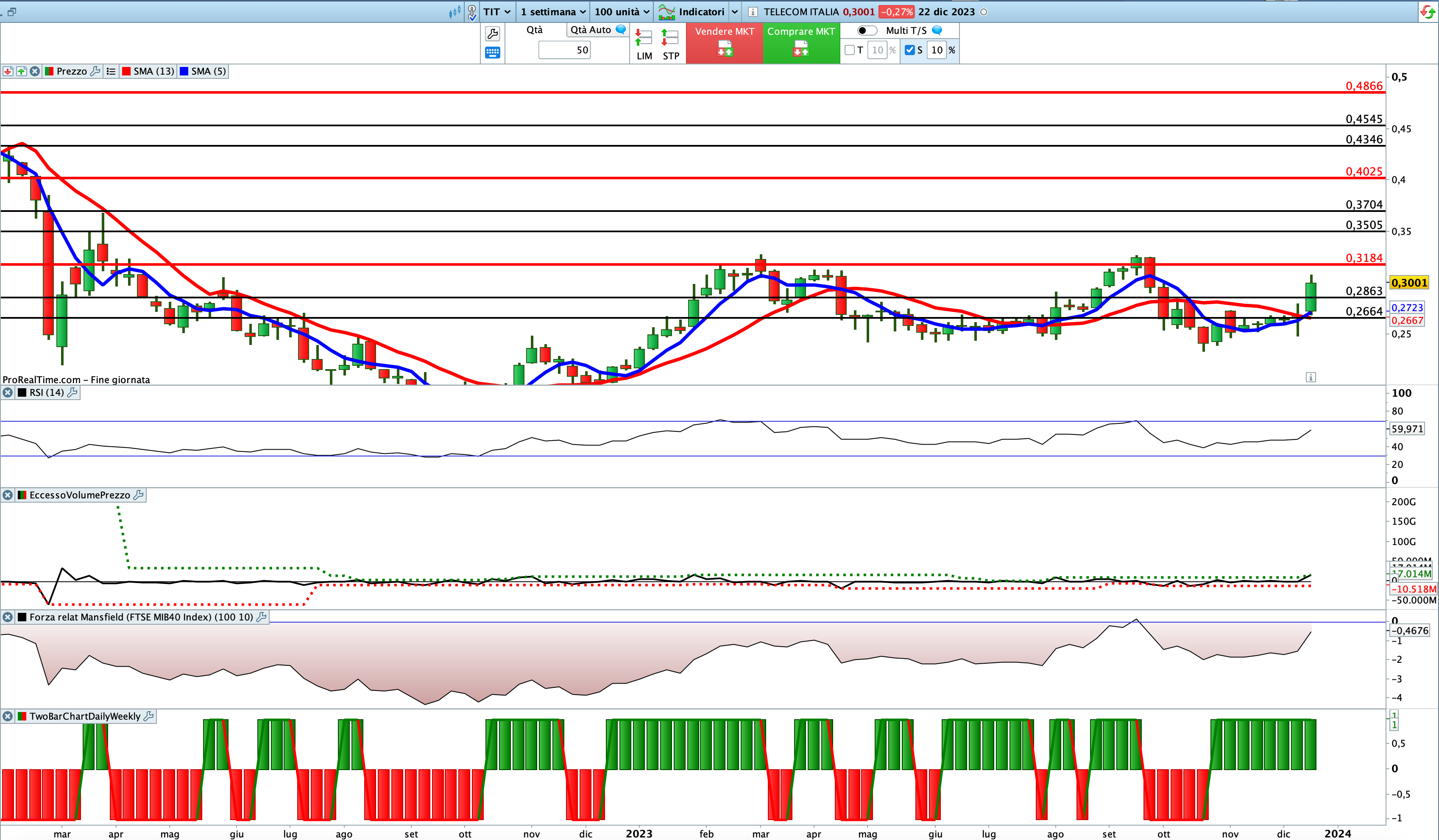Place an STP stop order

pos(670,45)
